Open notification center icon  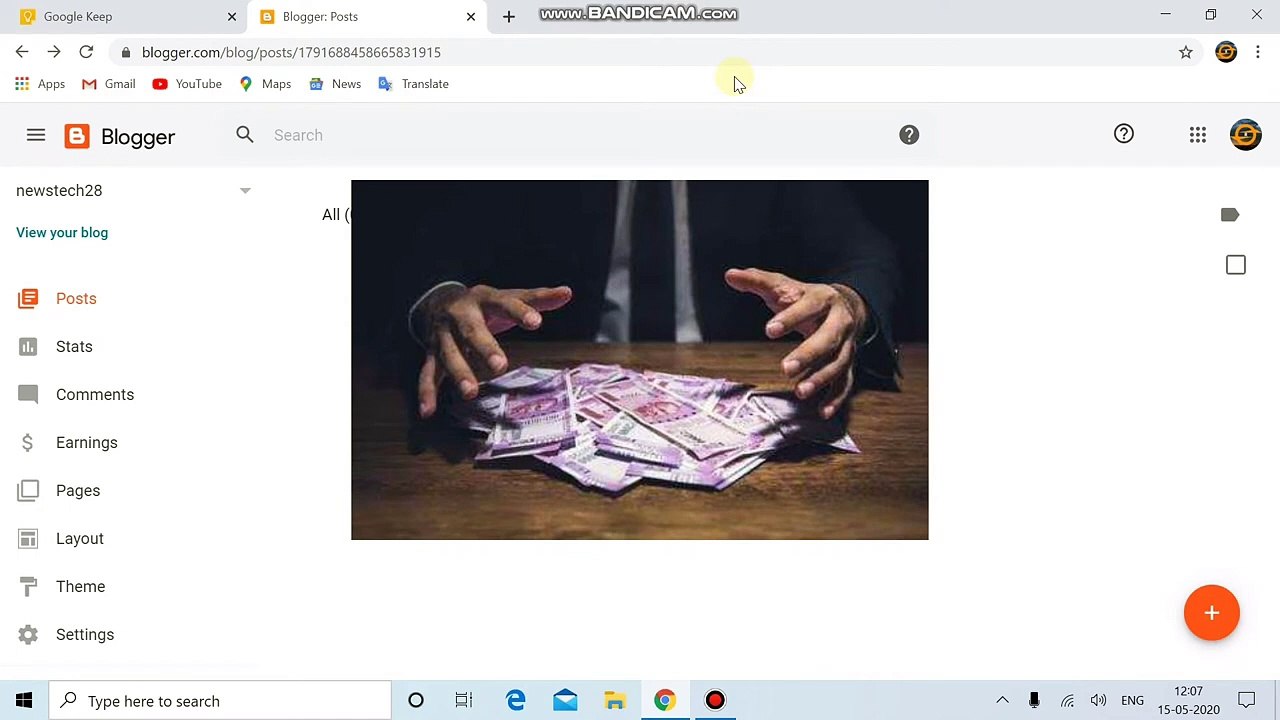click(1247, 701)
